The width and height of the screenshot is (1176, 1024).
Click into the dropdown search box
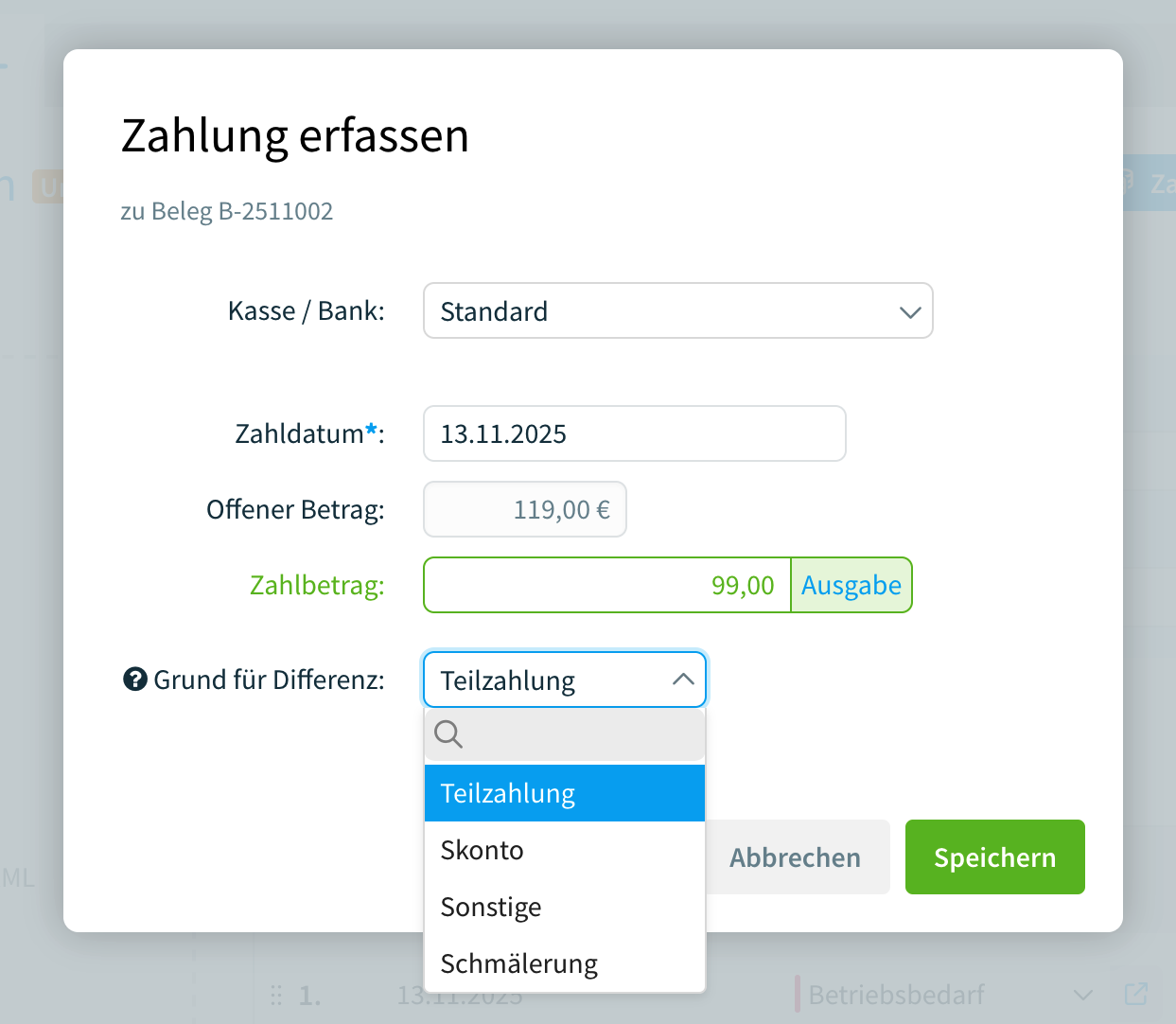(568, 734)
